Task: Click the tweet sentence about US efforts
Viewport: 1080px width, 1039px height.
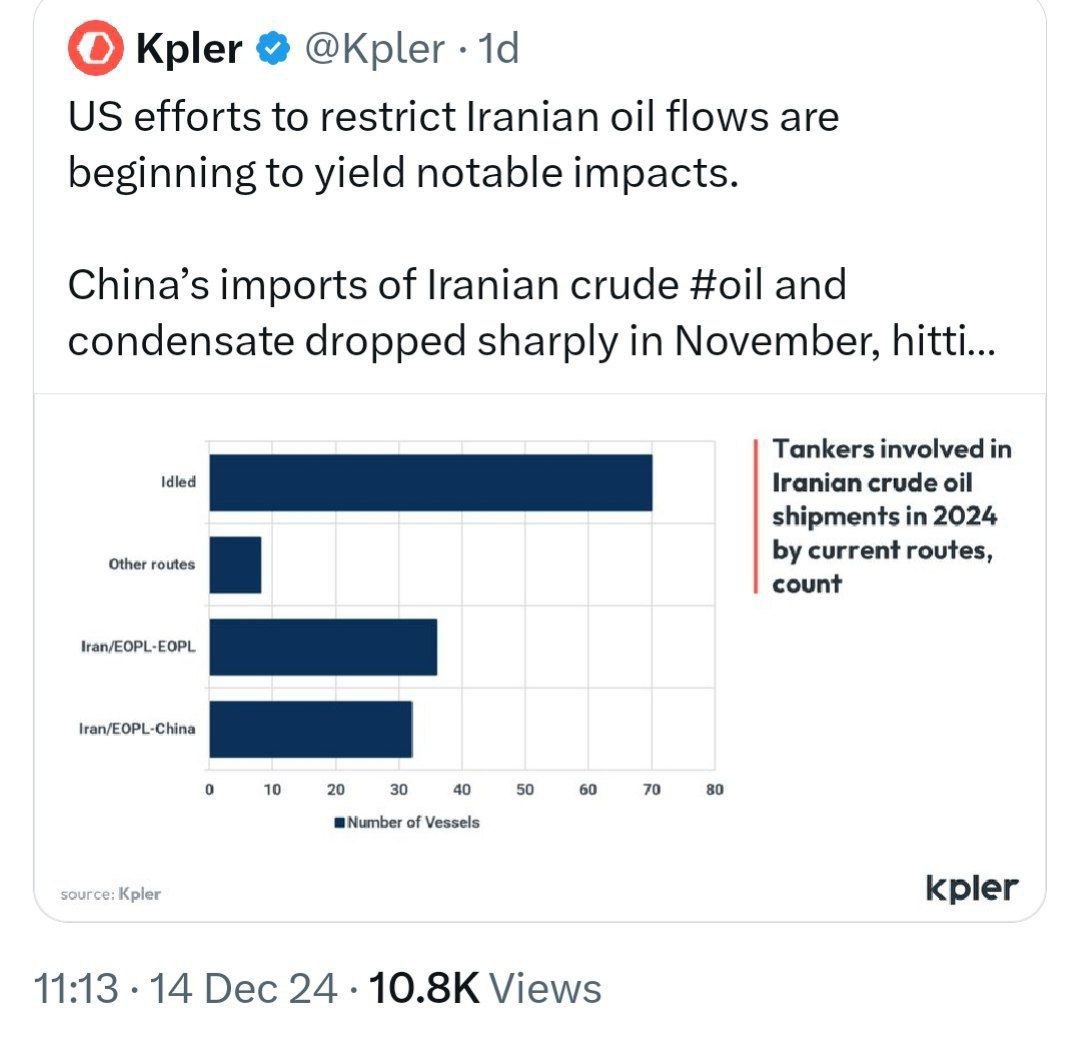Action: (452, 145)
